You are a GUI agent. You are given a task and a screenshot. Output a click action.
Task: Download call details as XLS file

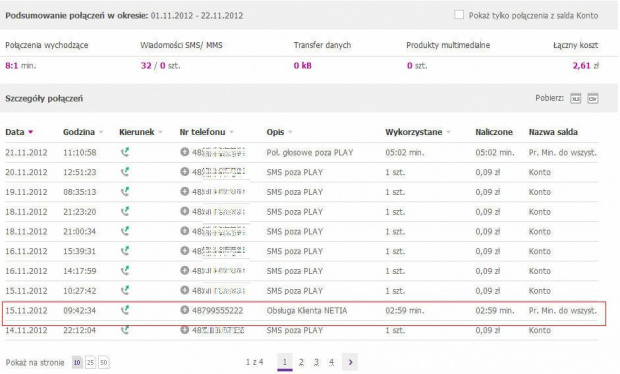[x=575, y=98]
